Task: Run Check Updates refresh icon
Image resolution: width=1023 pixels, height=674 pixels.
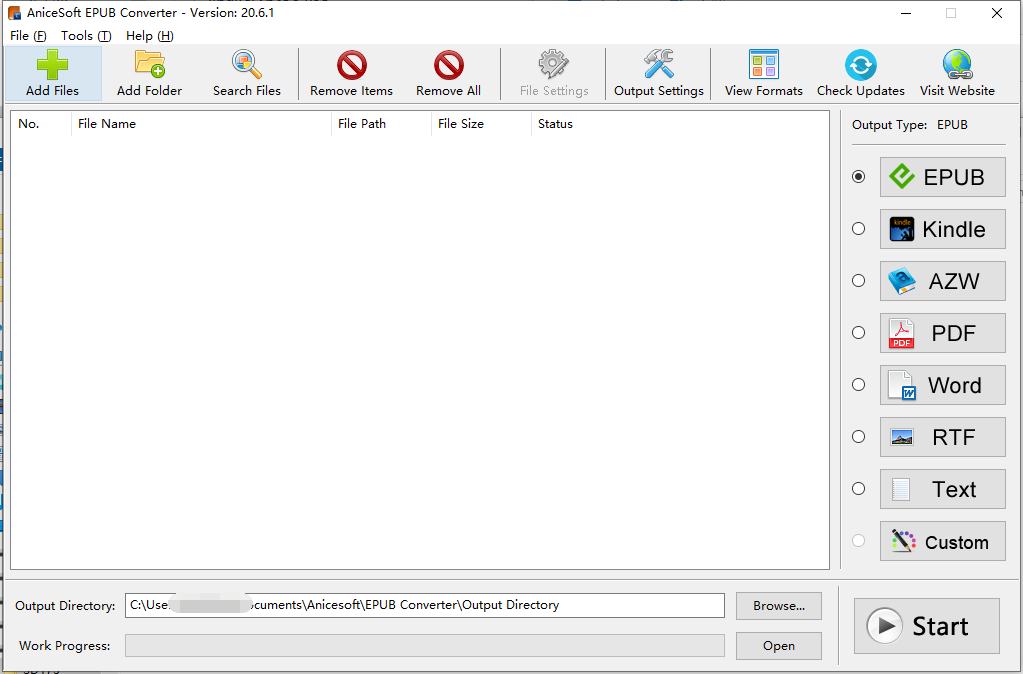Action: point(861,65)
